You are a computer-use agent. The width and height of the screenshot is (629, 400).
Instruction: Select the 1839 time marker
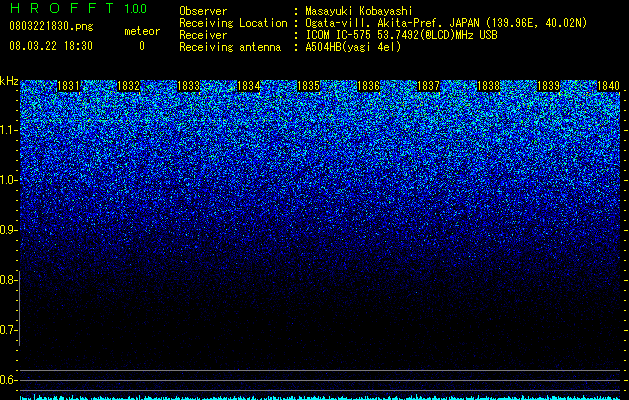[x=548, y=86]
